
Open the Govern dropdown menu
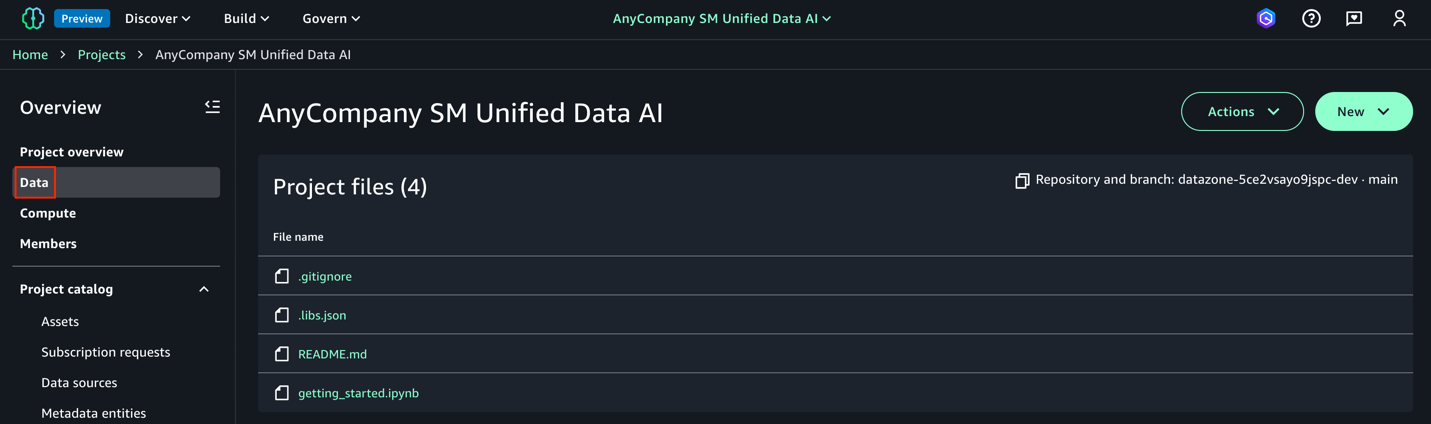(x=331, y=18)
